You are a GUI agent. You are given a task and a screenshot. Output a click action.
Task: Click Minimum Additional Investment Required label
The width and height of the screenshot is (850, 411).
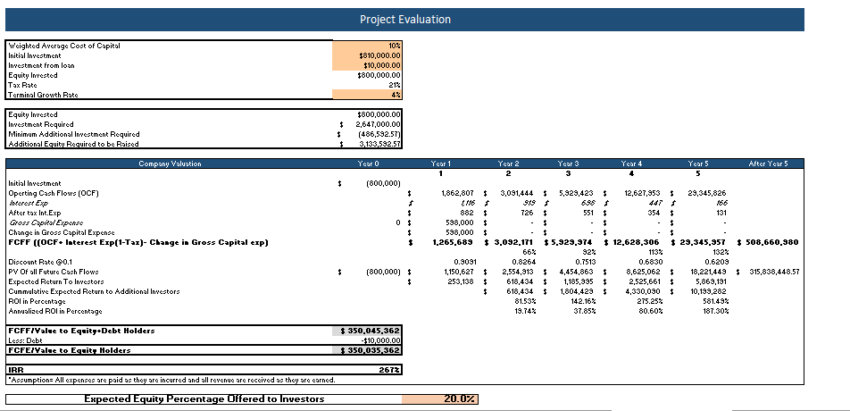coord(74,134)
